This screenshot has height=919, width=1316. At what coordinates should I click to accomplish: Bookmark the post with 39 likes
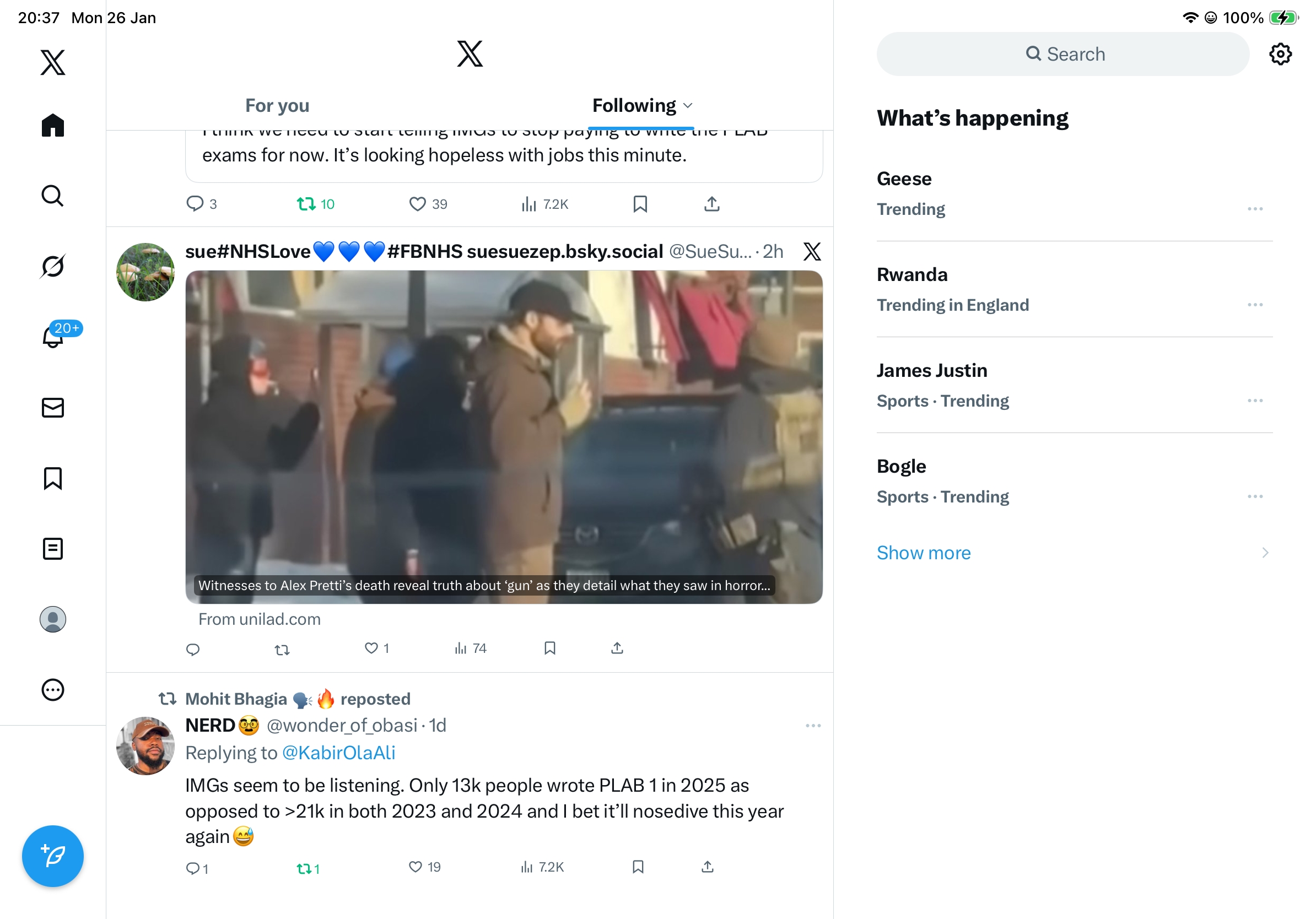point(640,204)
